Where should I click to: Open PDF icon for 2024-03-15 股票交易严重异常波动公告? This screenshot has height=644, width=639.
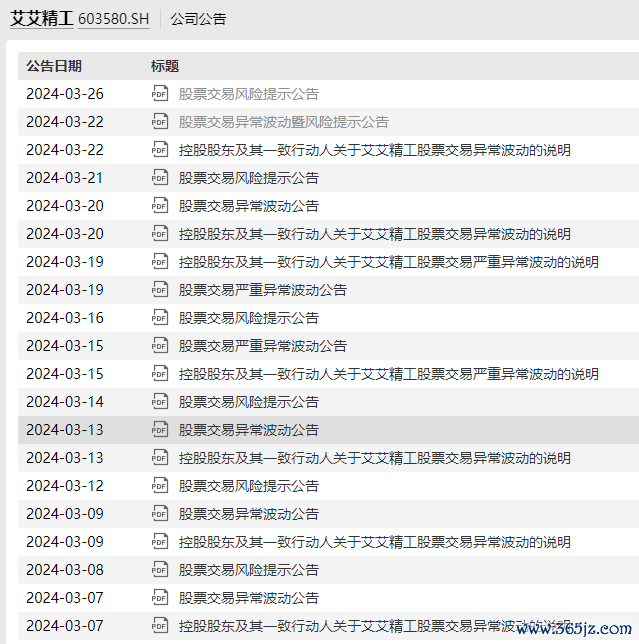coord(160,345)
